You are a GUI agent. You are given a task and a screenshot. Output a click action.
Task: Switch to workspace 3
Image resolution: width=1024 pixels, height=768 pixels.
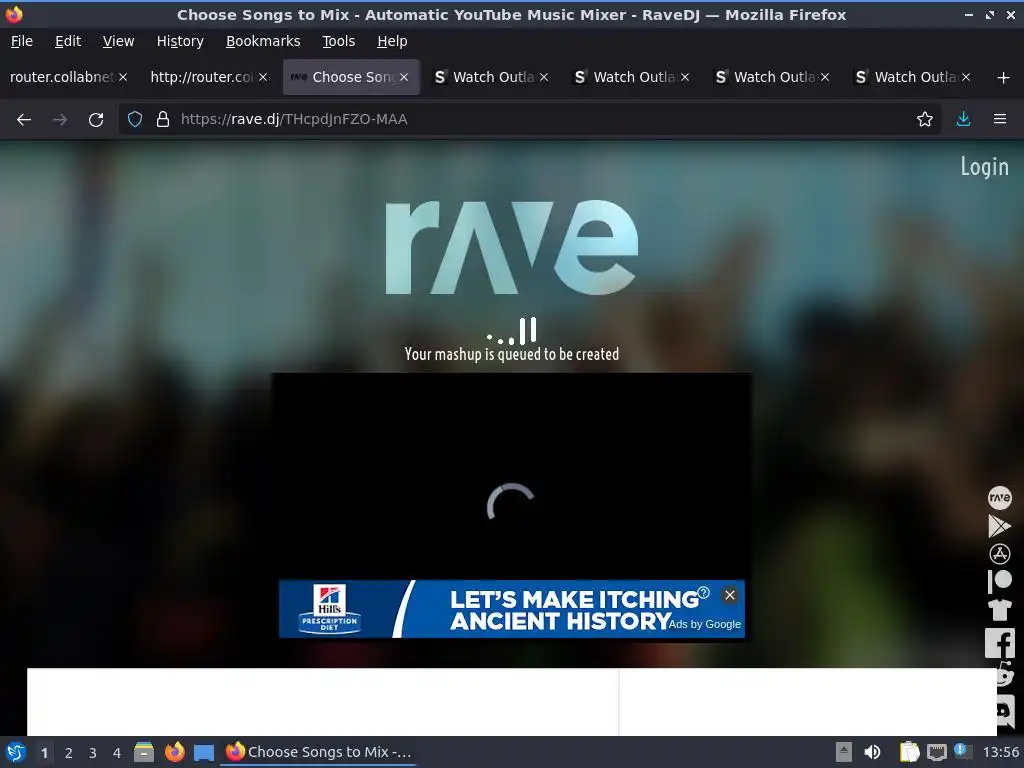click(93, 753)
